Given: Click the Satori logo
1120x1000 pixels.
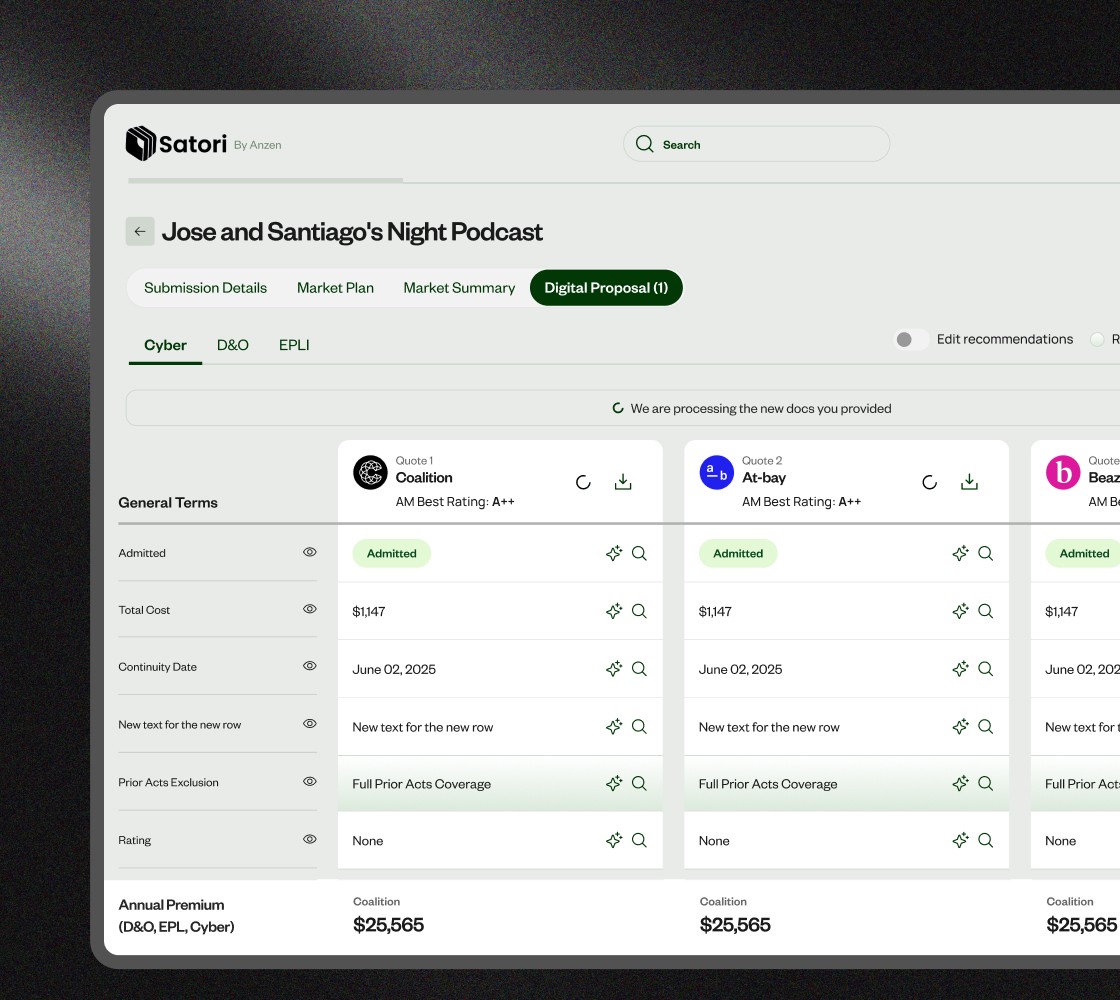Looking at the screenshot, I should (176, 144).
